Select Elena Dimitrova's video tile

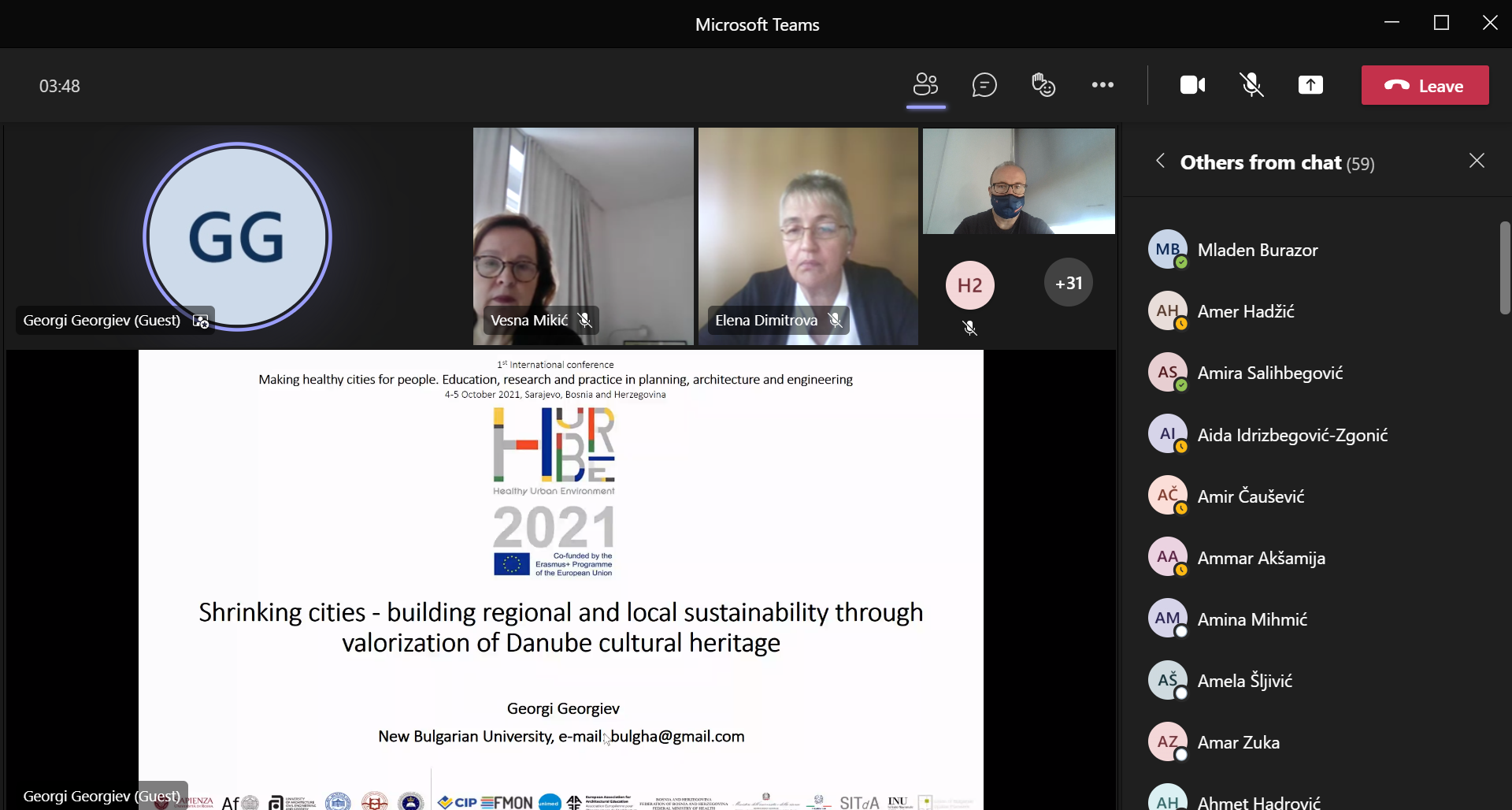[808, 236]
